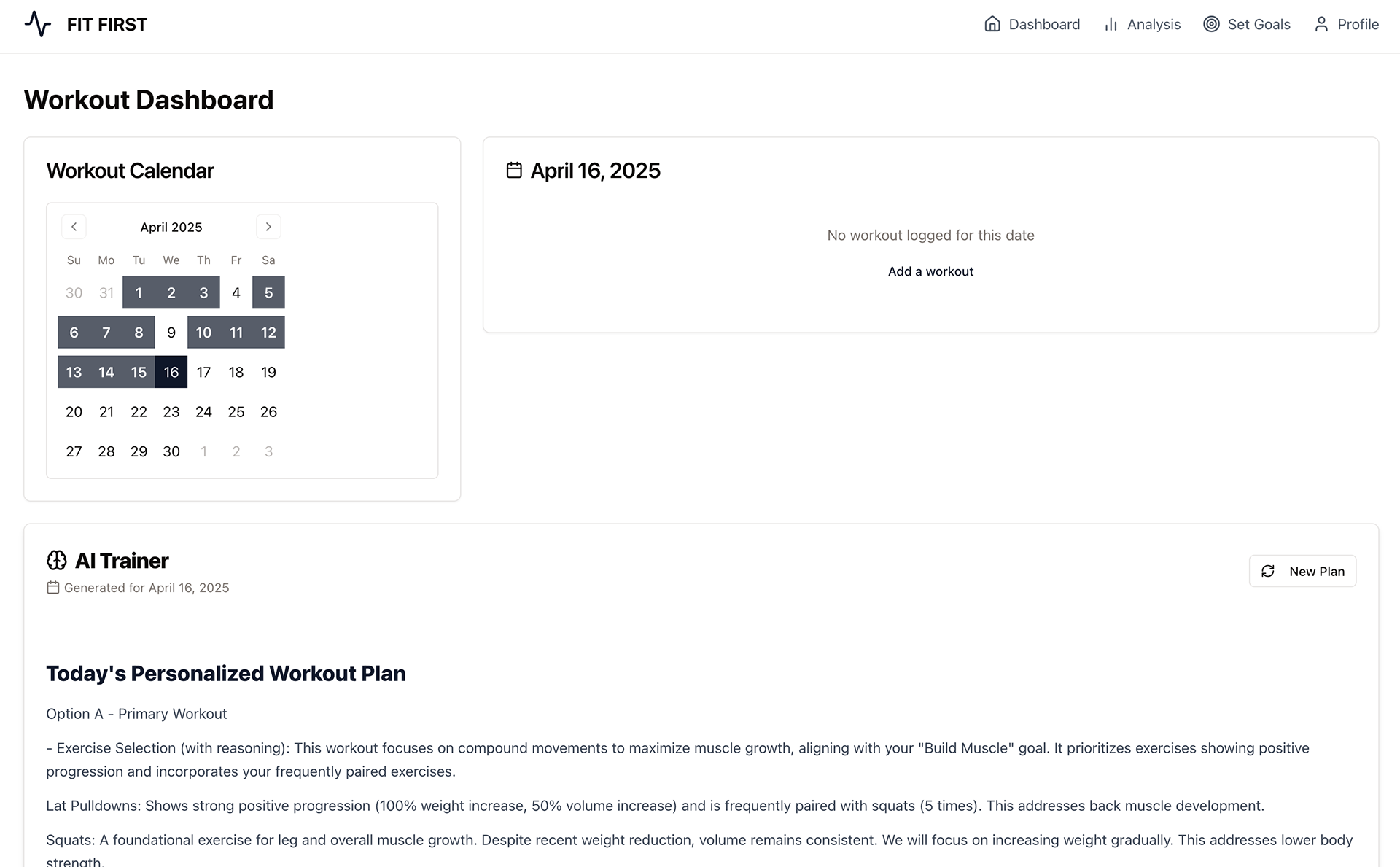The image size is (1400, 867).
Task: Click the refresh icon in New Plan button
Action: [x=1268, y=571]
